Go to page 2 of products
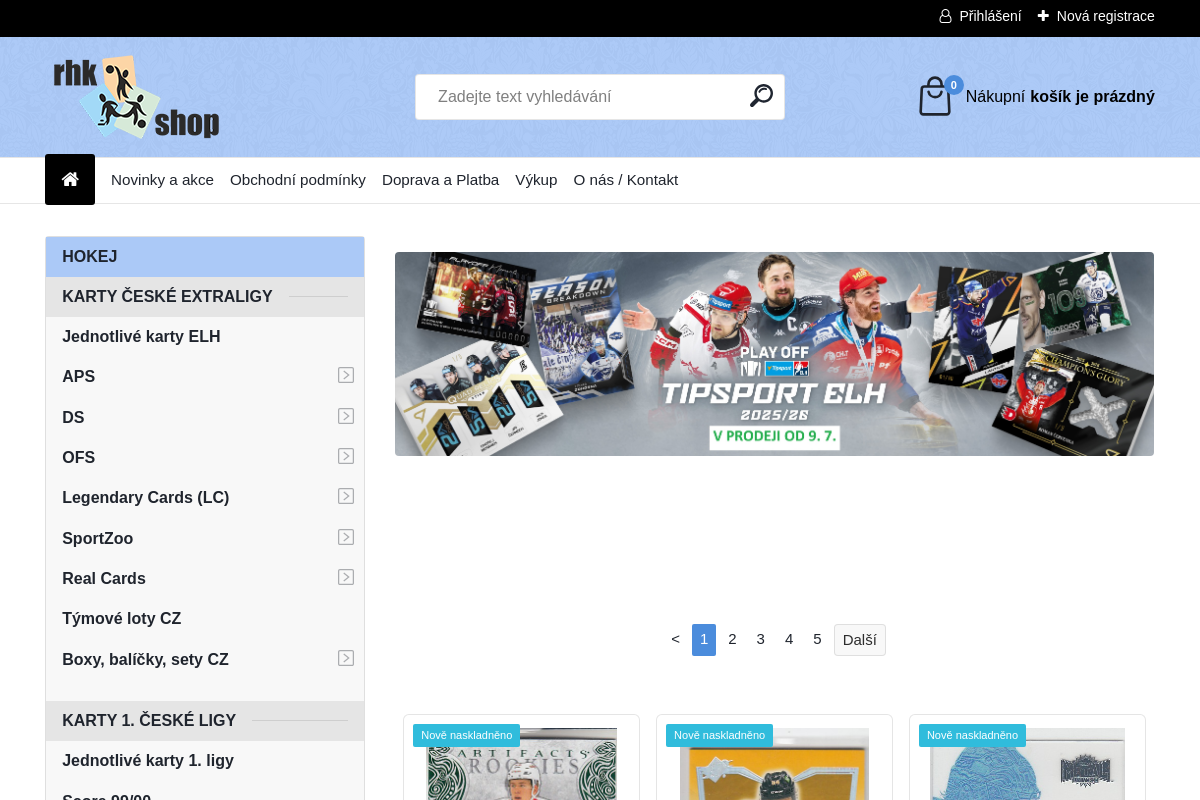 click(732, 639)
